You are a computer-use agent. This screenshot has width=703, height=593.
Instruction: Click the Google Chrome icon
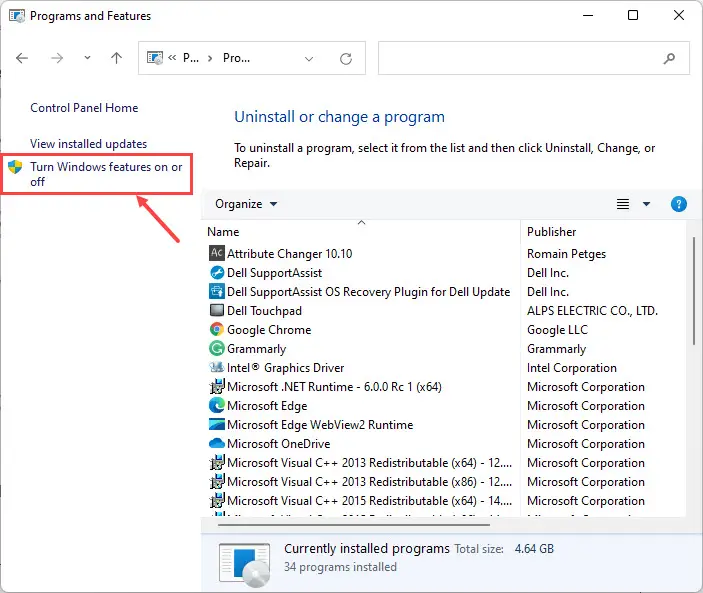coord(217,329)
